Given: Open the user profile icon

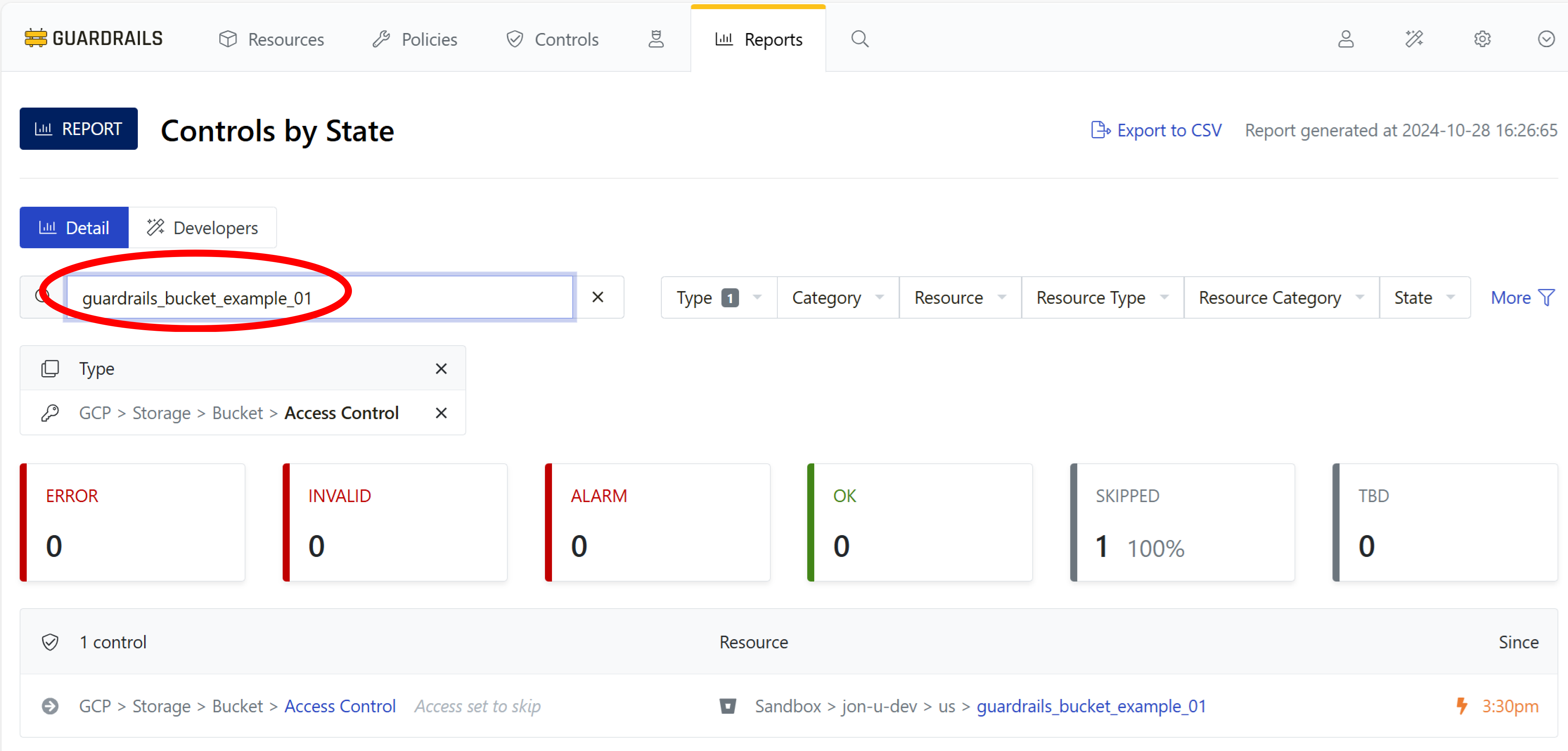Looking at the screenshot, I should [x=1345, y=39].
